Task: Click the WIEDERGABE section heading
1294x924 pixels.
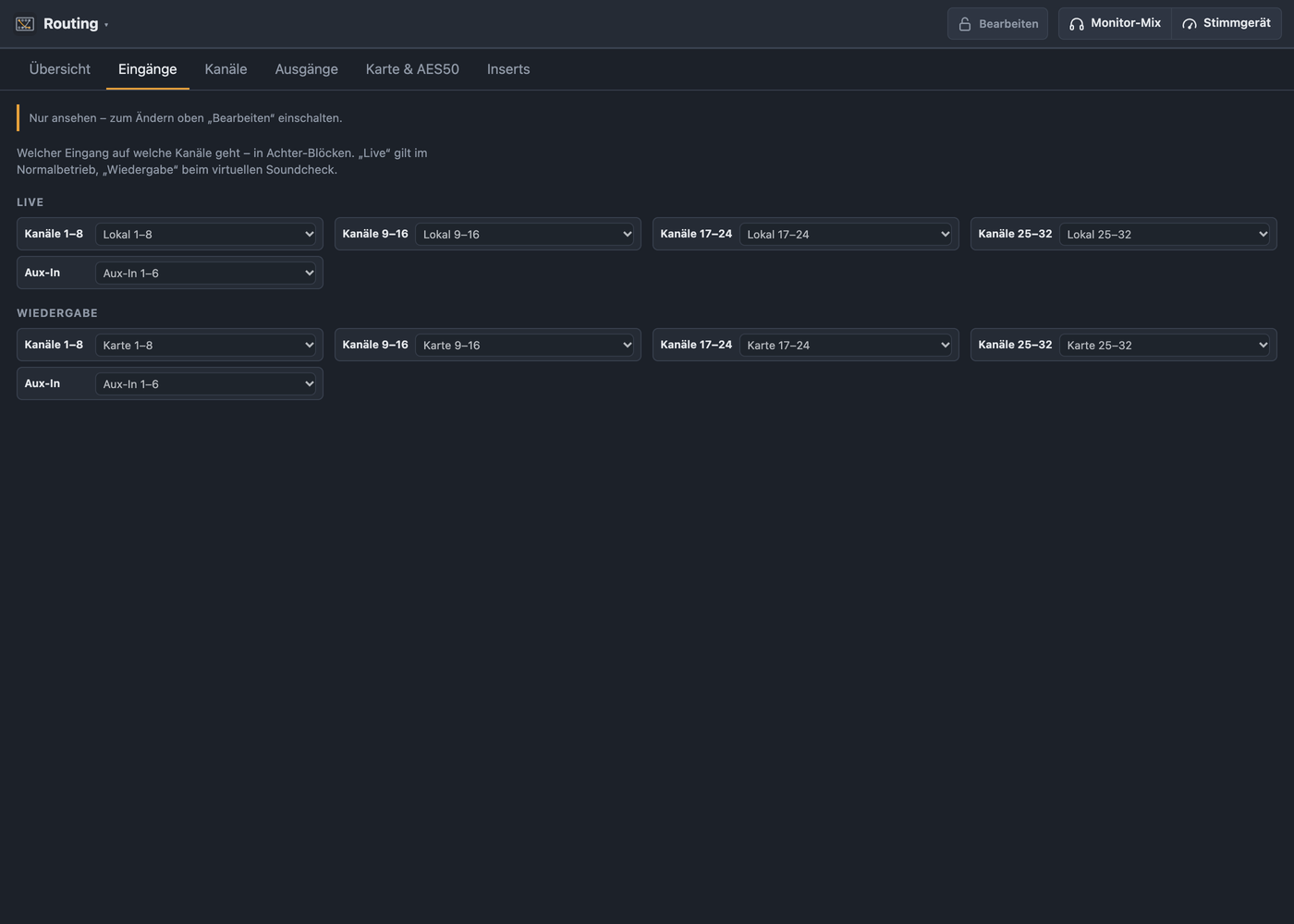Action: pyautogui.click(x=57, y=313)
